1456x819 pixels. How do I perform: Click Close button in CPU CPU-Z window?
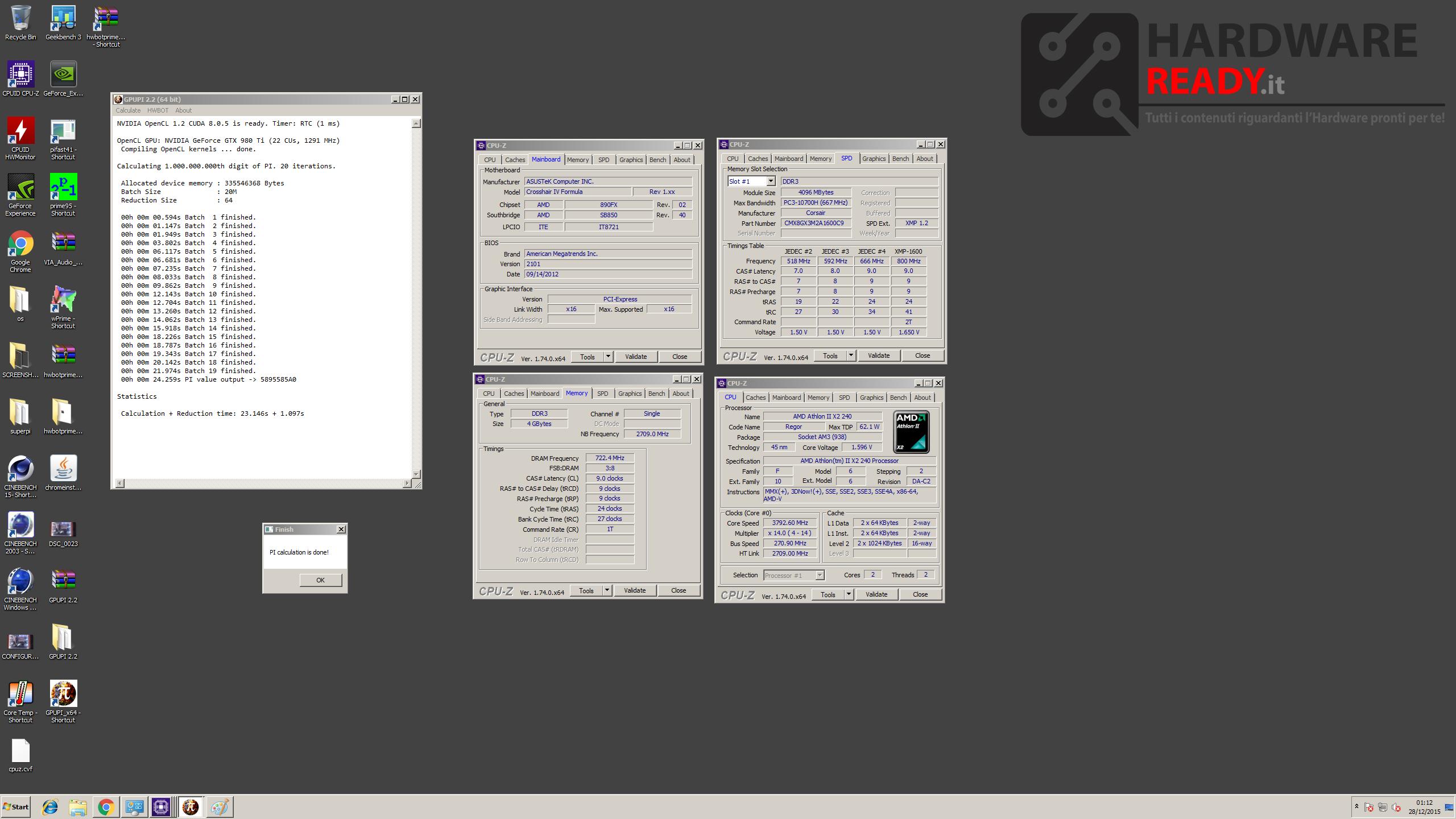coord(920,594)
